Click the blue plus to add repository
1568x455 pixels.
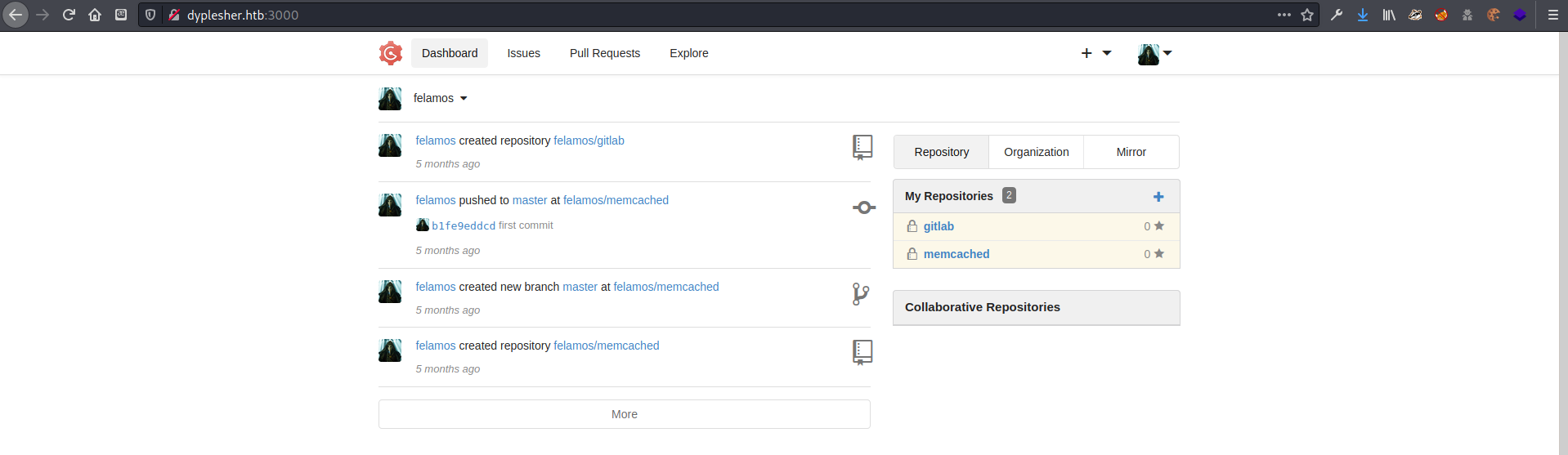click(1158, 197)
